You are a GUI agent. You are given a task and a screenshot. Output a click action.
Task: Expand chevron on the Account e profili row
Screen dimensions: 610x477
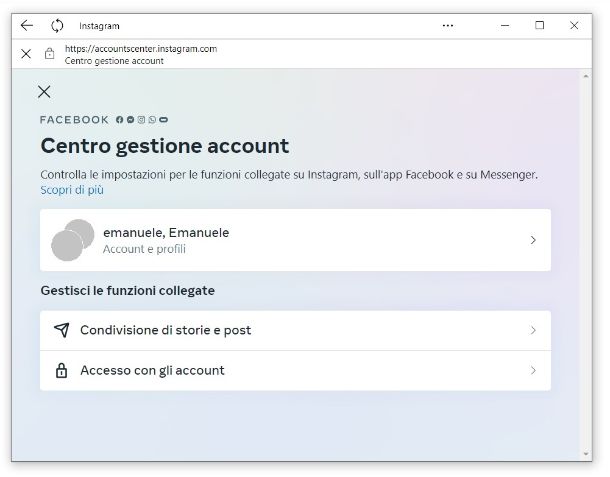533,240
